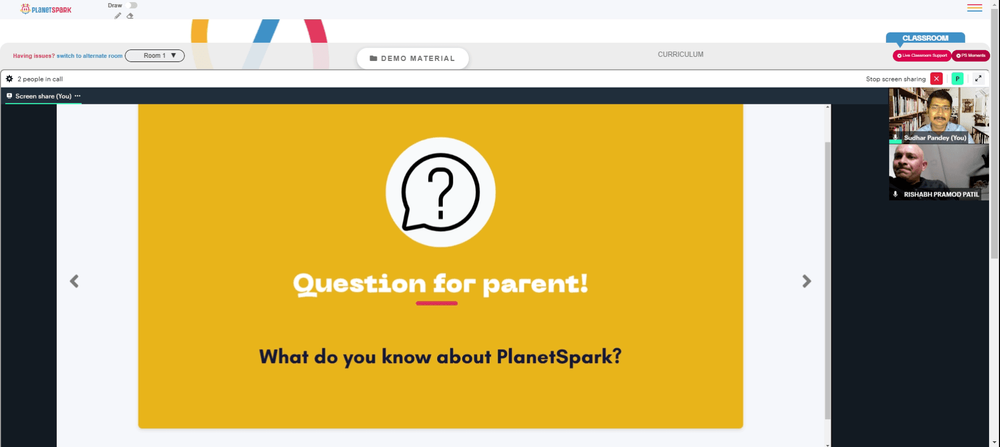Image resolution: width=1000 pixels, height=447 pixels.
Task: Select the pencil drawing tool
Action: tap(118, 16)
